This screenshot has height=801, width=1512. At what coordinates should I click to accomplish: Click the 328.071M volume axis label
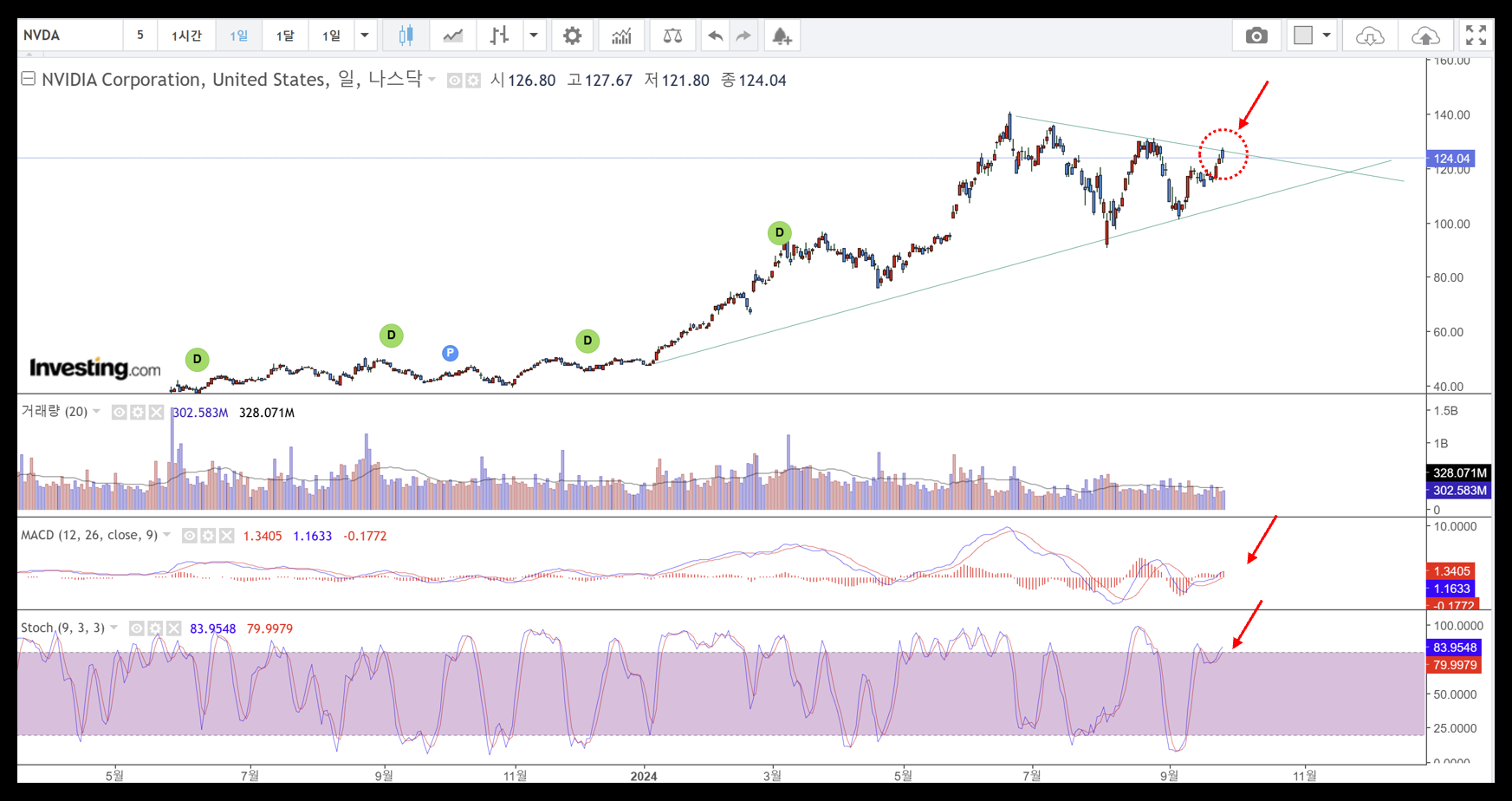point(1459,473)
